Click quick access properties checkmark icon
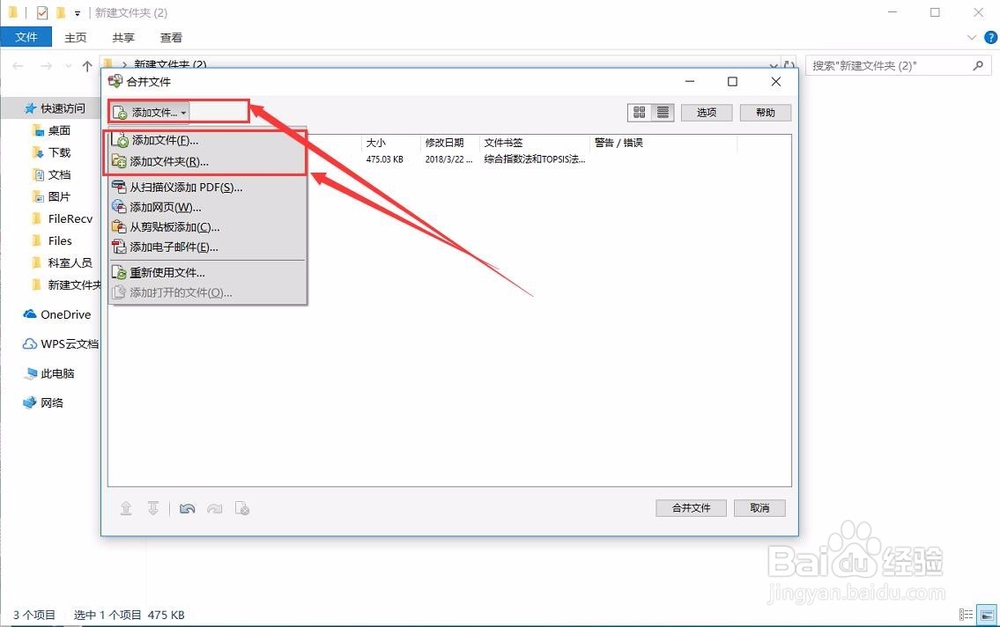 coord(42,13)
